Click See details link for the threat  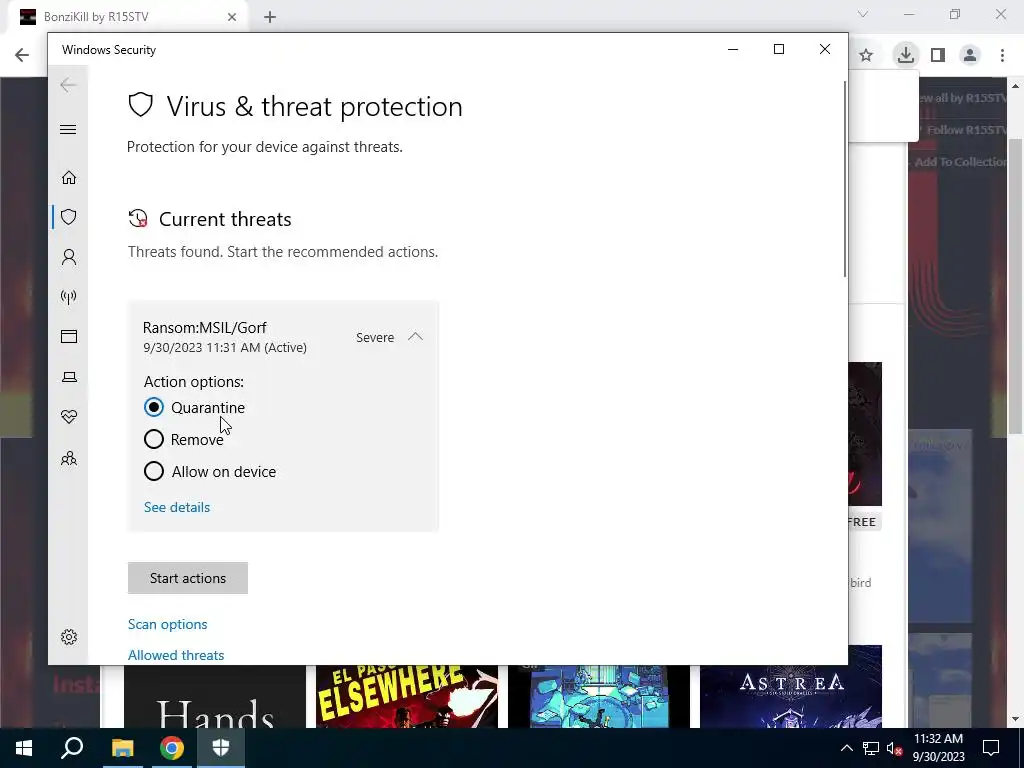pos(177,507)
